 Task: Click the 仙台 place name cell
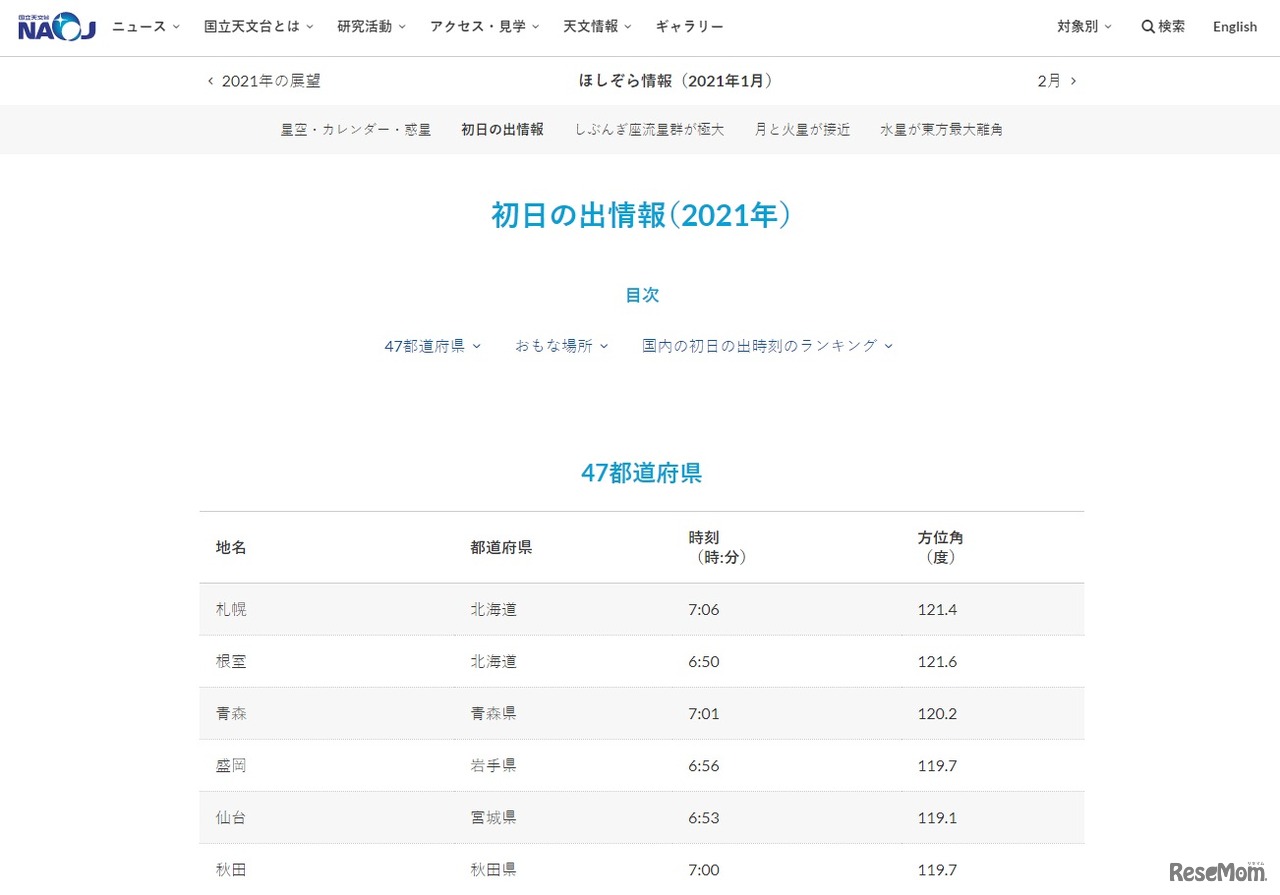click(x=231, y=818)
